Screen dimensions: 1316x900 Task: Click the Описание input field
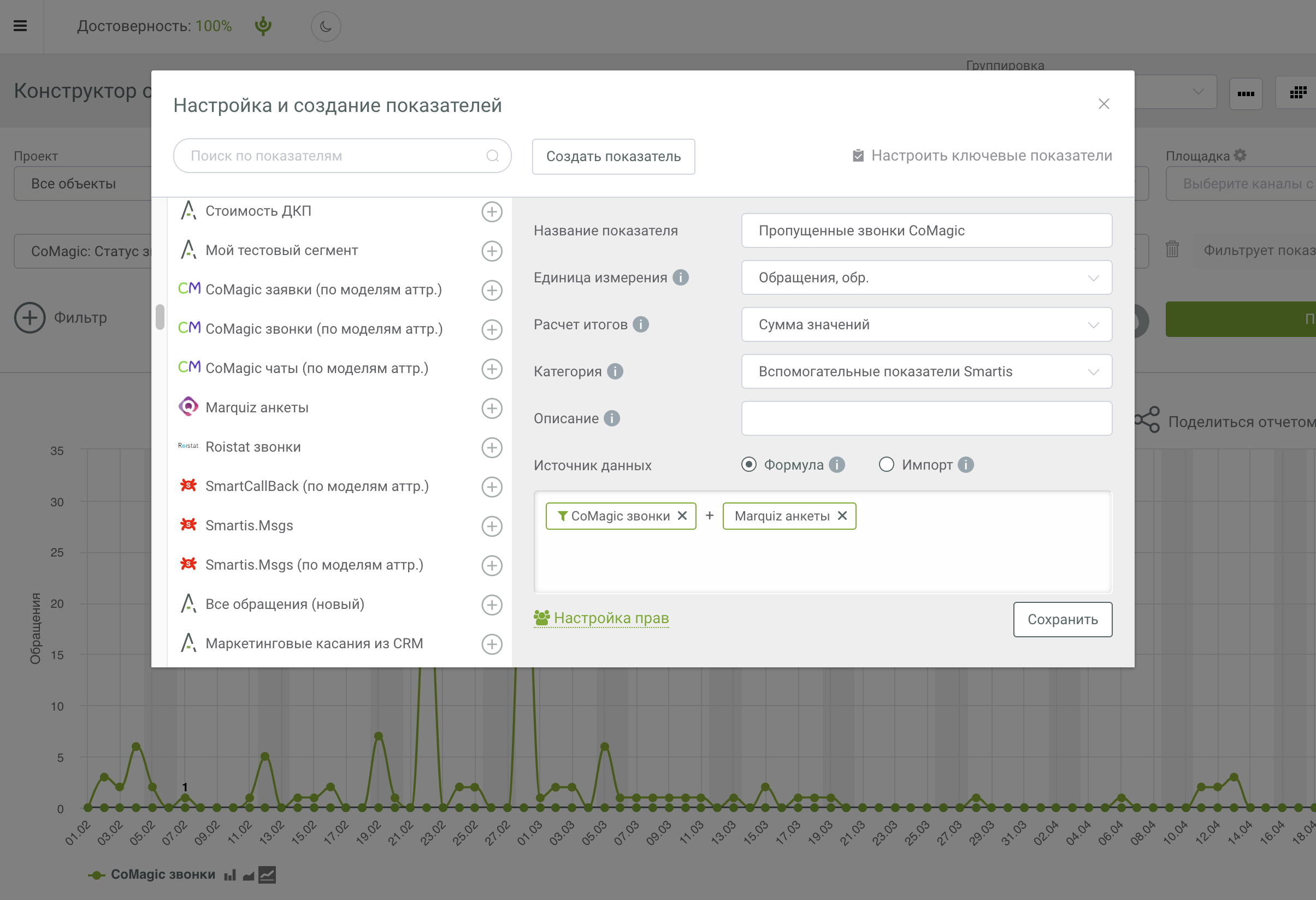pos(926,418)
